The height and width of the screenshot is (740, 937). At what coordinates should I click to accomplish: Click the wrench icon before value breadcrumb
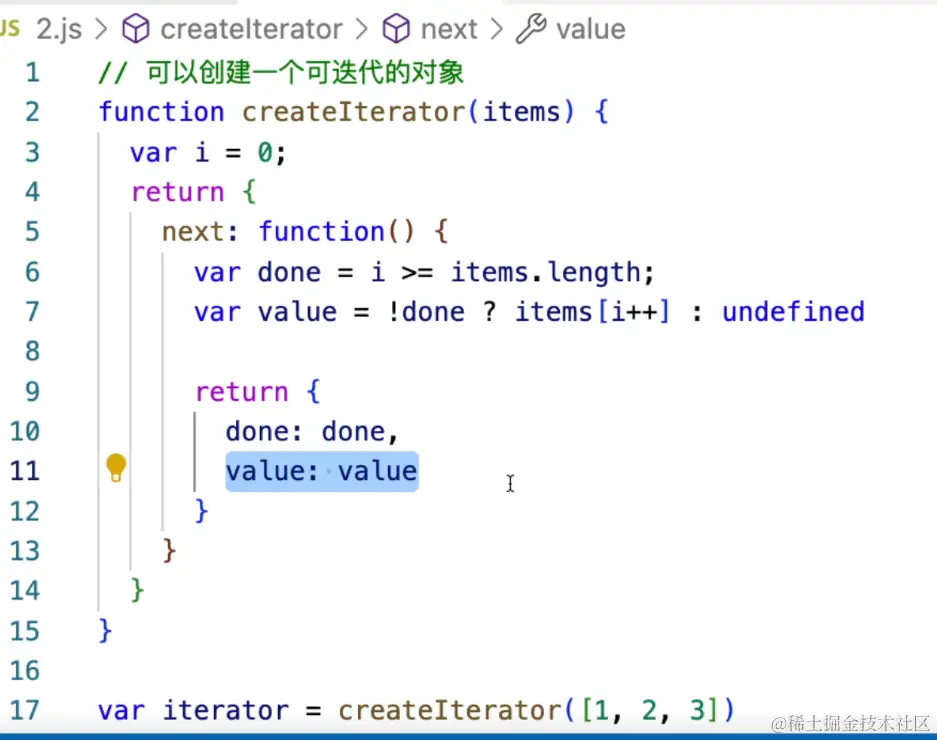tap(531, 29)
